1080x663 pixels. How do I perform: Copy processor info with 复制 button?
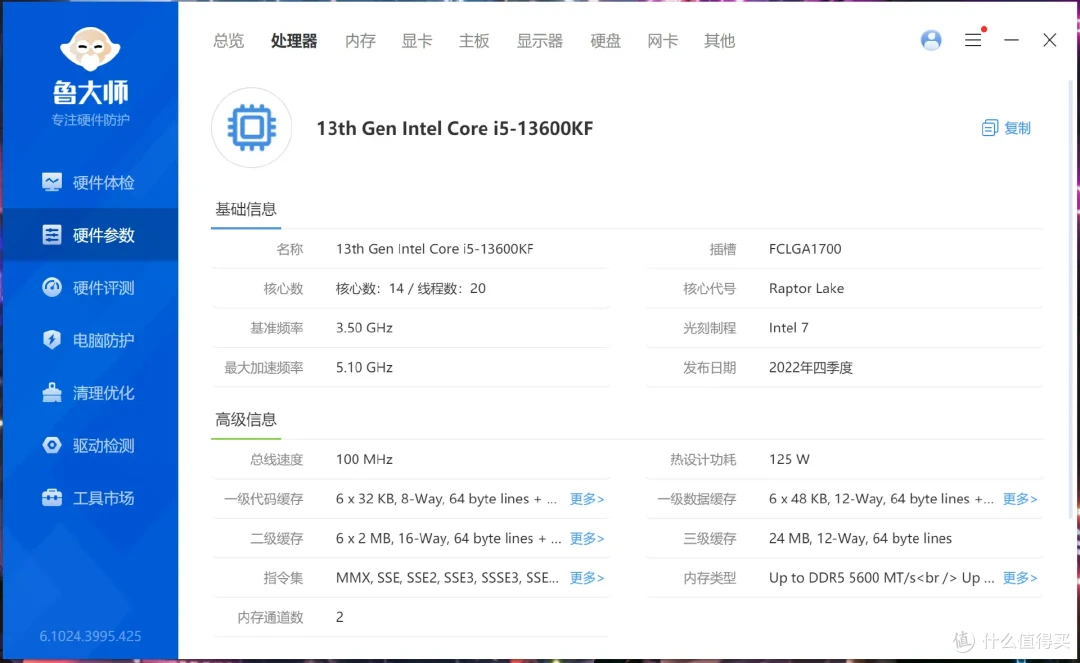click(1006, 128)
